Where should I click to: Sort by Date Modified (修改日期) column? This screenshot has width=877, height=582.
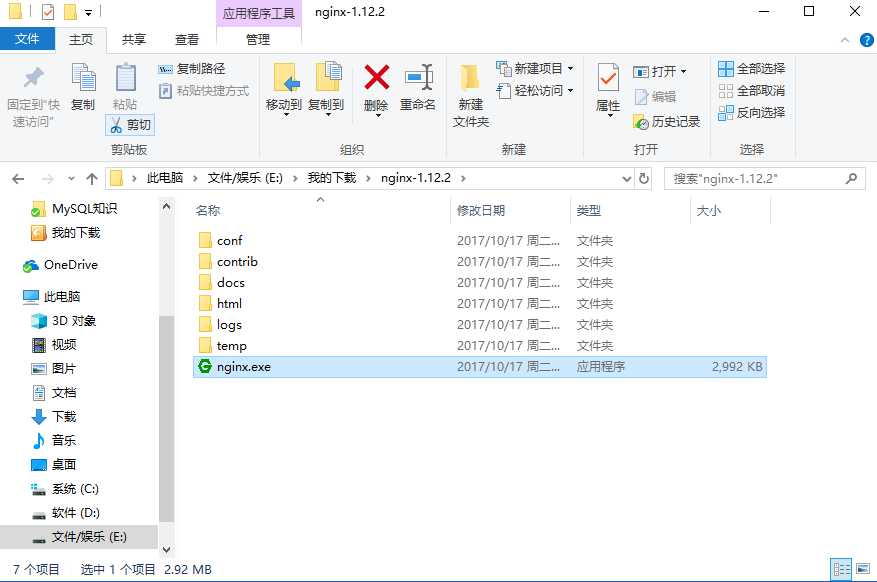click(x=481, y=211)
